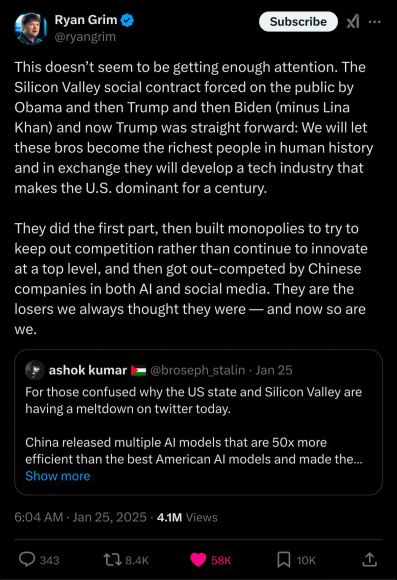This screenshot has width=397, height=580.
Task: Open the @ryangrim handle link
Action: 85,37
